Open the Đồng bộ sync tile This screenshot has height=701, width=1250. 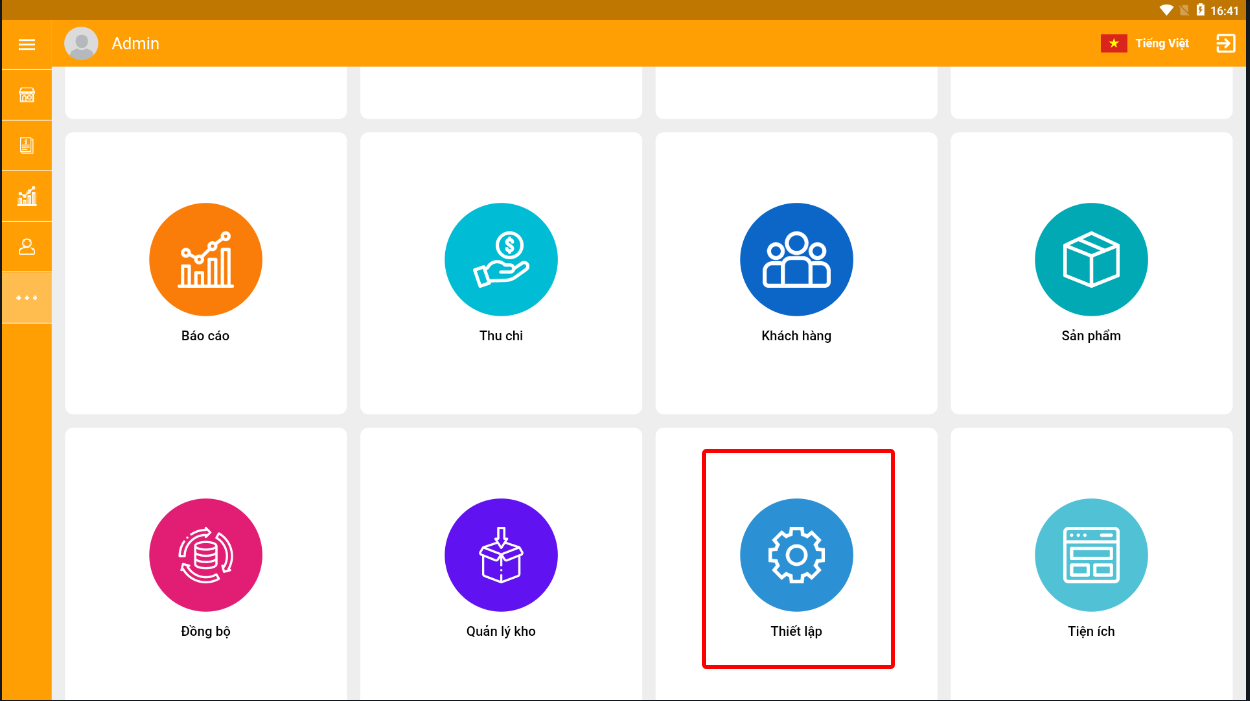point(206,567)
